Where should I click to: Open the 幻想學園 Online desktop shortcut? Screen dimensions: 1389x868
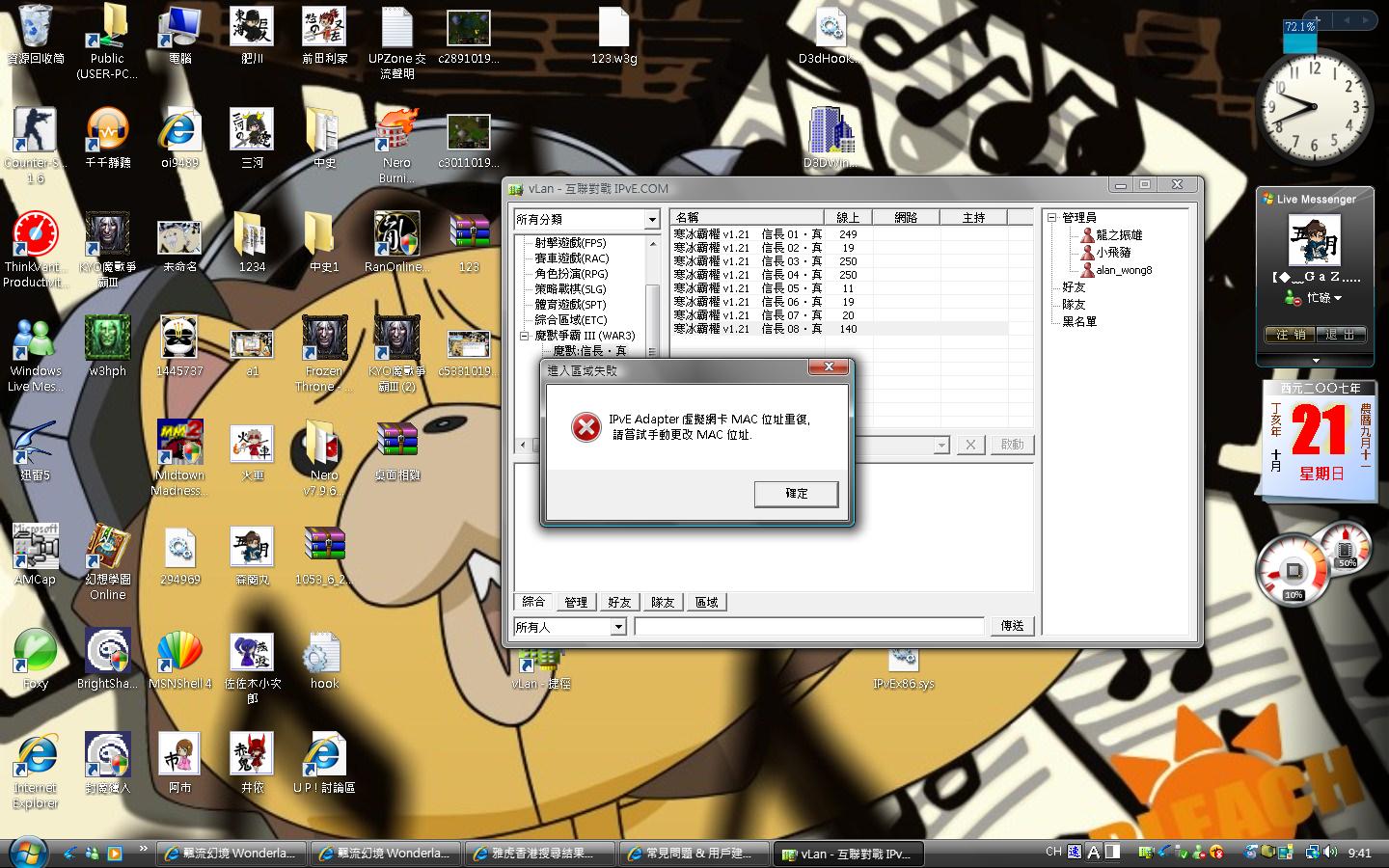coord(108,561)
